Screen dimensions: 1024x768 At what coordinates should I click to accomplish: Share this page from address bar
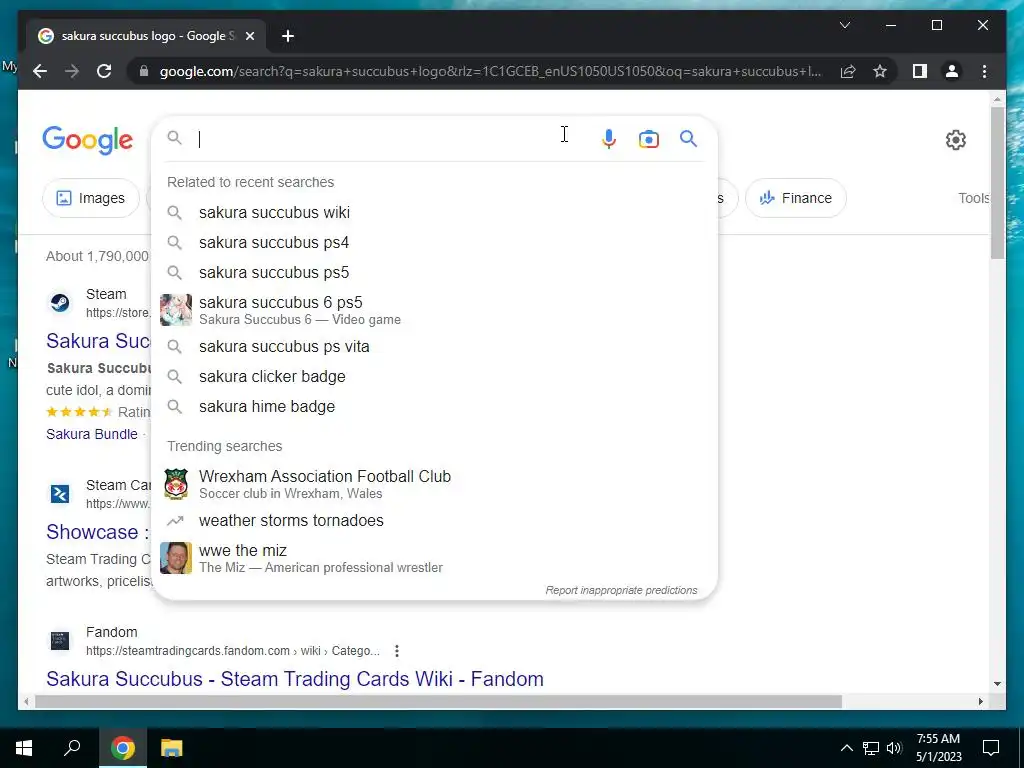tap(848, 71)
